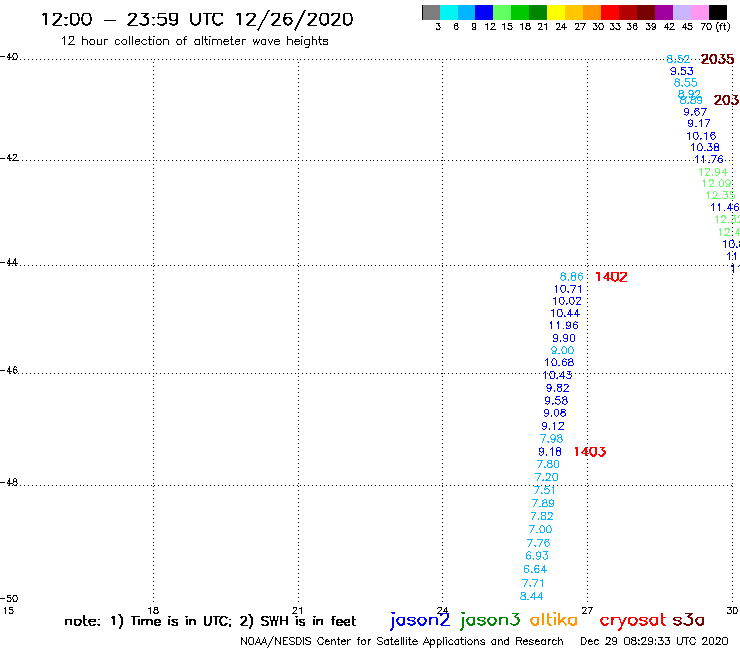
Task: Select the 10.71 wave height reading
Action: 568,289
